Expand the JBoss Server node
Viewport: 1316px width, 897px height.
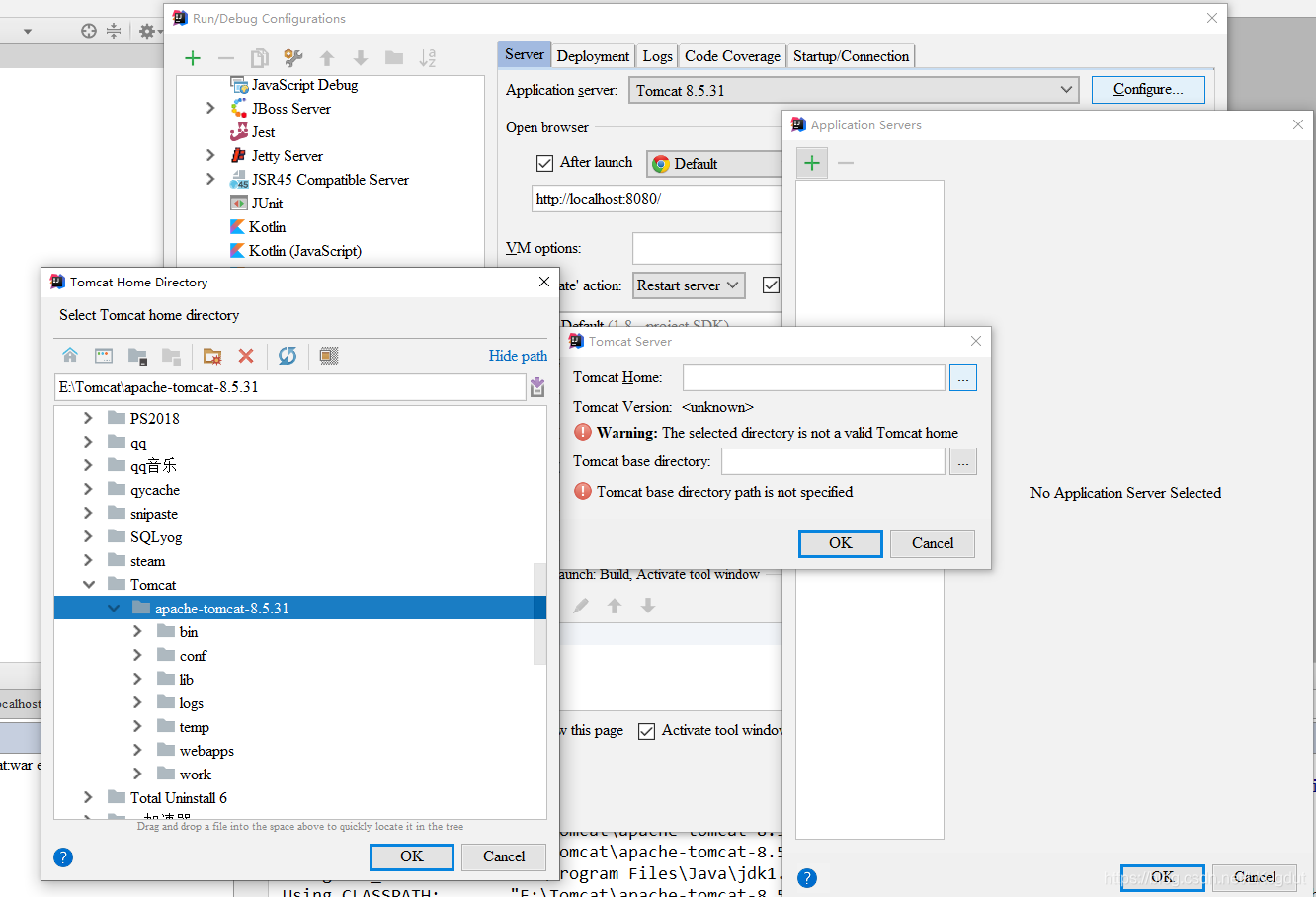210,108
